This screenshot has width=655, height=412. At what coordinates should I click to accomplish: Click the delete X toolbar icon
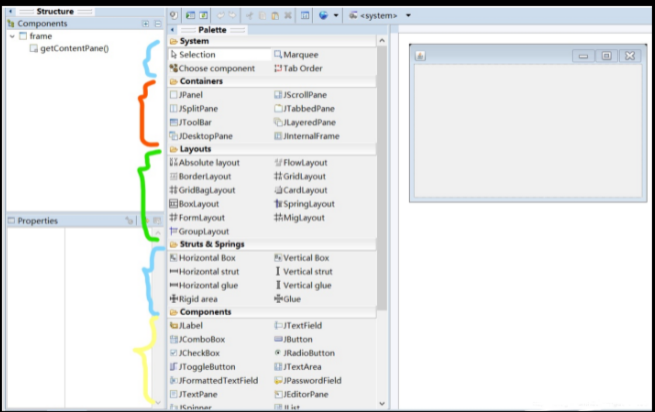click(288, 16)
